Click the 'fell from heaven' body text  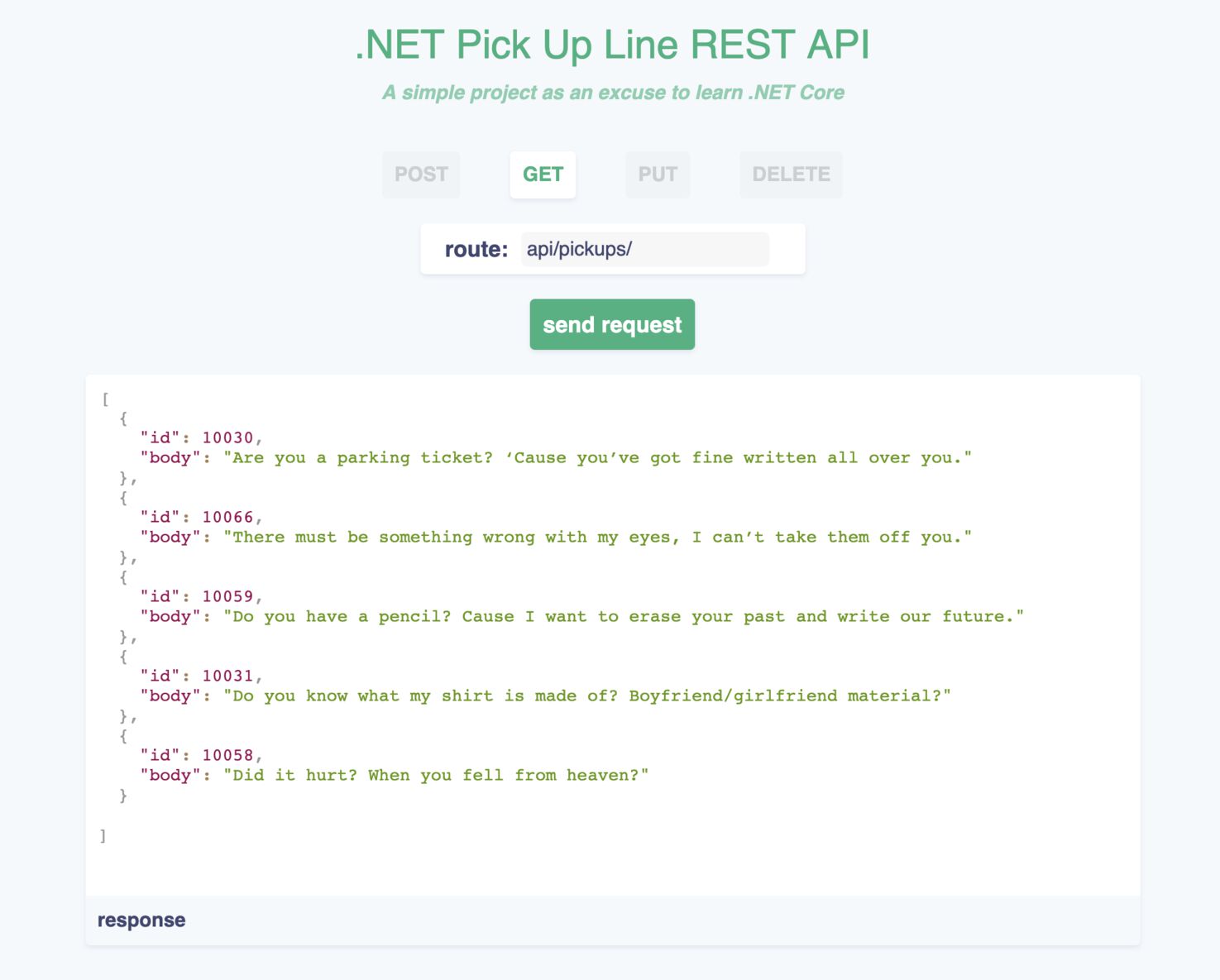(436, 776)
